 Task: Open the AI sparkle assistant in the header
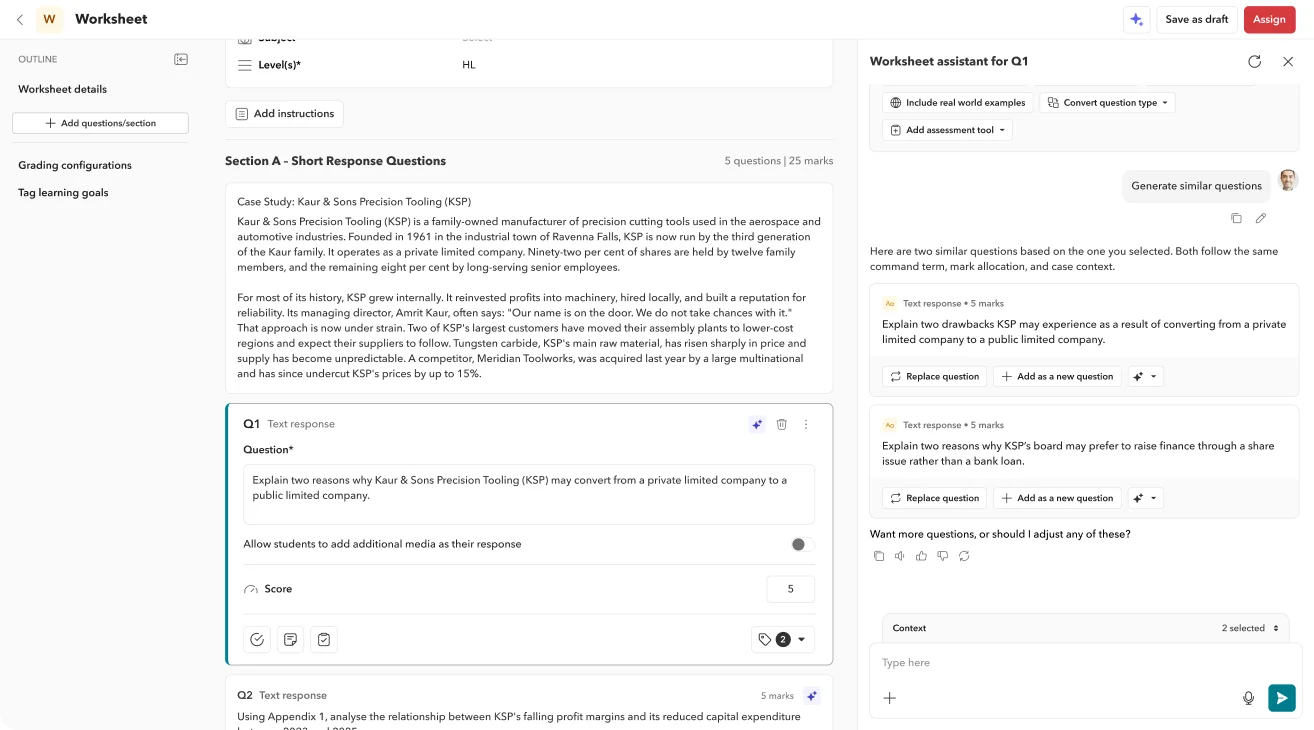pyautogui.click(x=1136, y=19)
